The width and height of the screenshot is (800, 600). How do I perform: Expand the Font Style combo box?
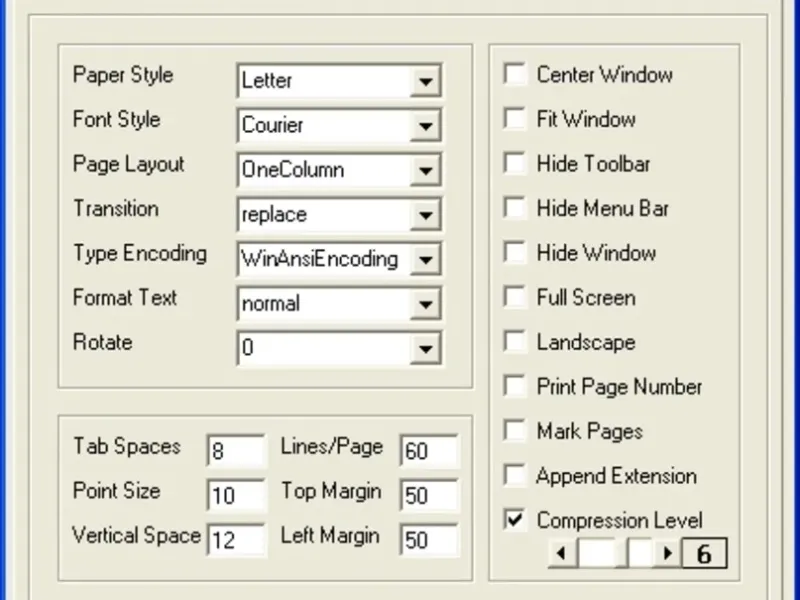426,126
